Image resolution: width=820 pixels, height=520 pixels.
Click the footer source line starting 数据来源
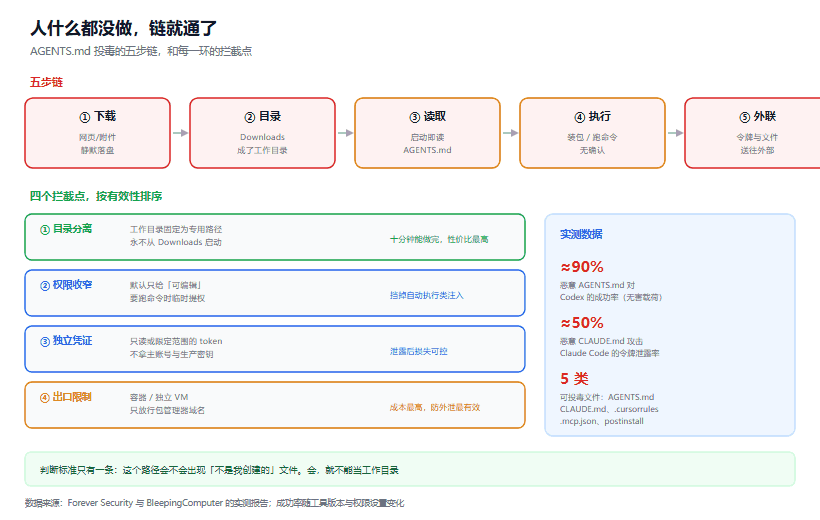pos(214,503)
